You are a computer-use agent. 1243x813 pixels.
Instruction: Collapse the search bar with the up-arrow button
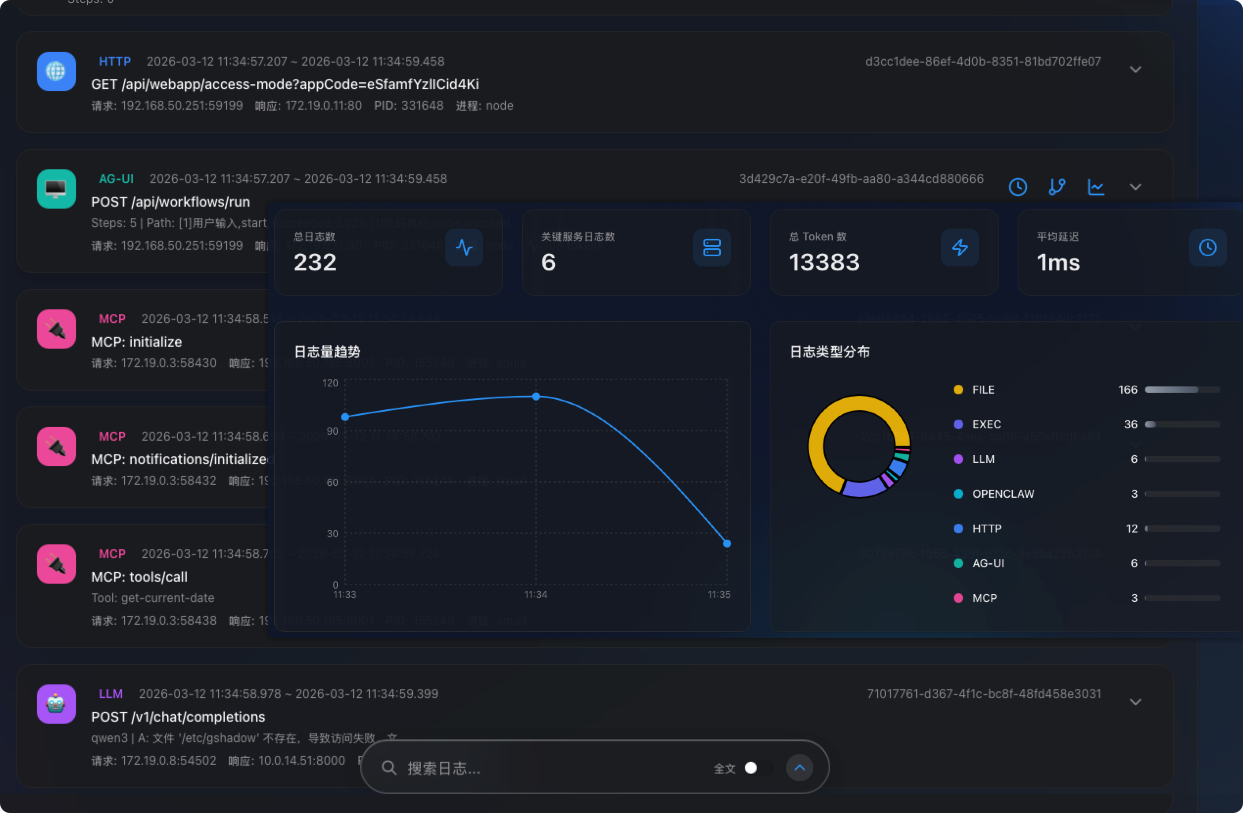click(x=799, y=768)
